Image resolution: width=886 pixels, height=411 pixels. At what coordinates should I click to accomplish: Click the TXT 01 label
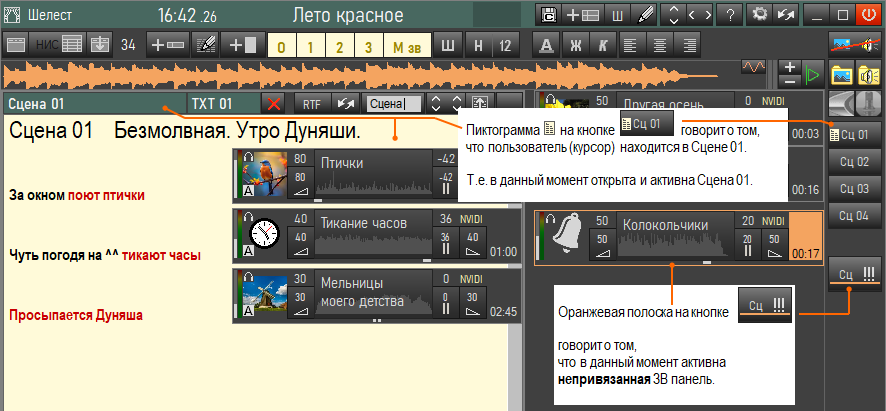pos(224,104)
